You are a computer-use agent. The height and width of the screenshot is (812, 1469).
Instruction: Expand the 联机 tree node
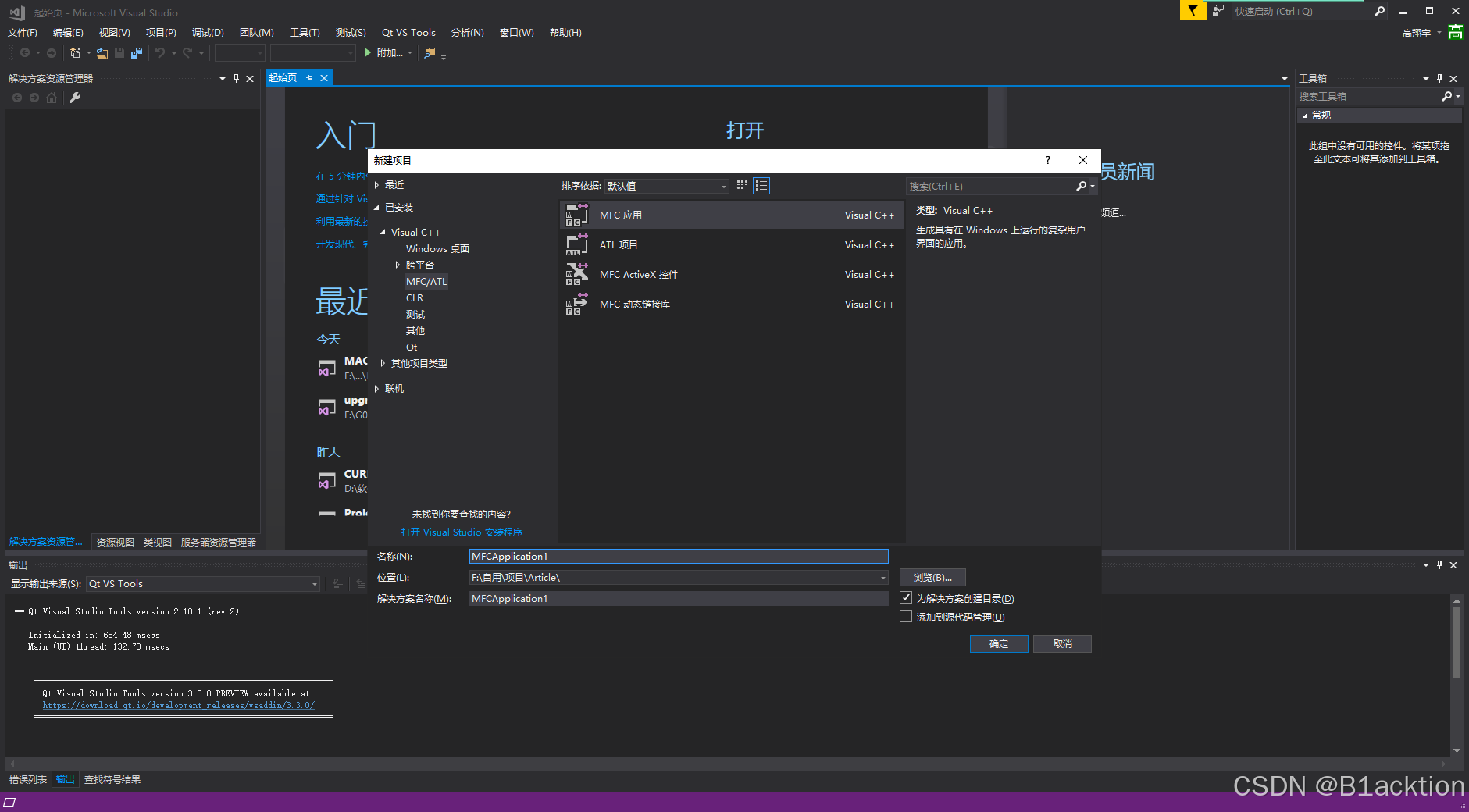(x=376, y=388)
